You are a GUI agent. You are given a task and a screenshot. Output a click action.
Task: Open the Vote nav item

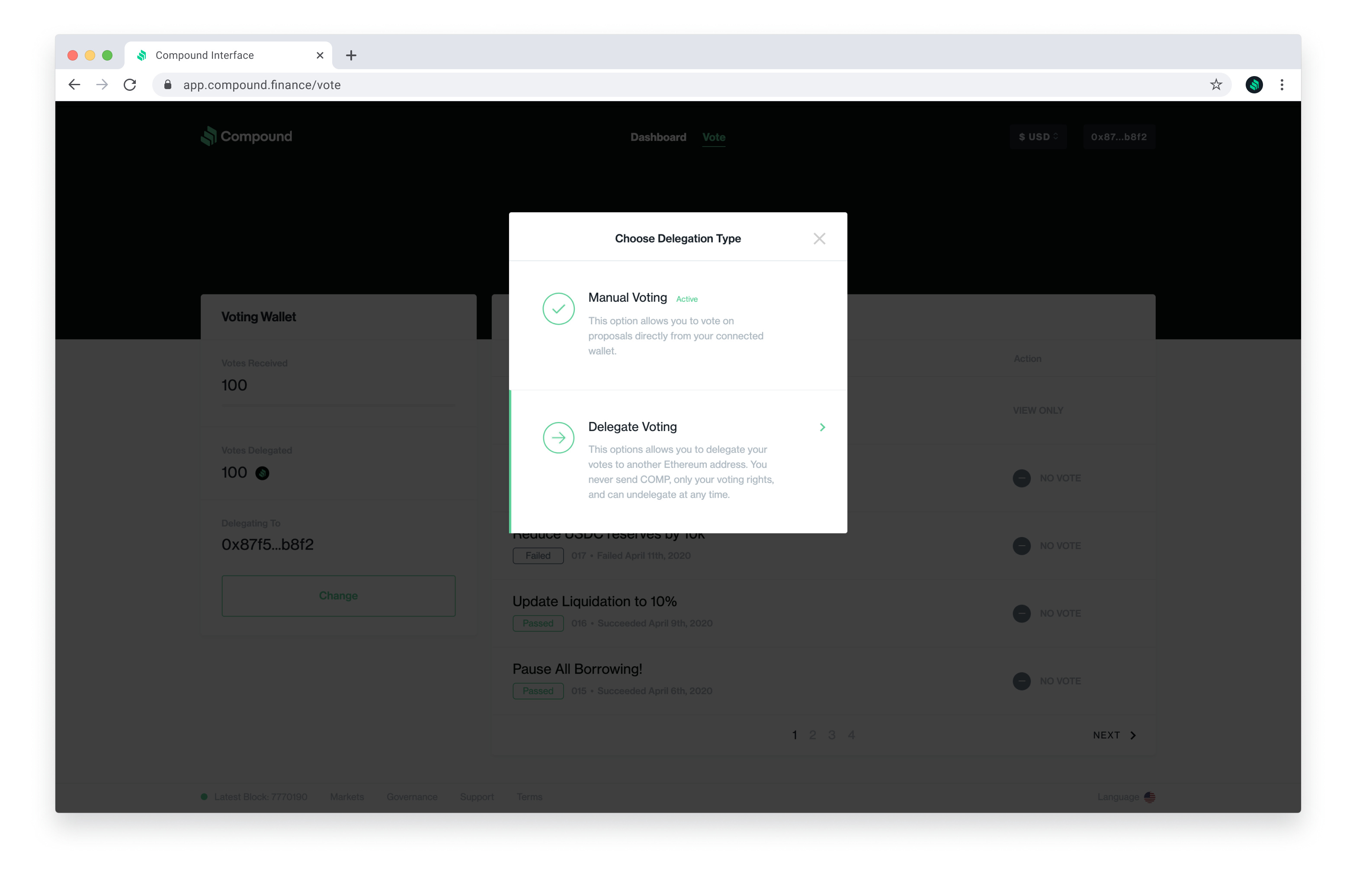713,137
